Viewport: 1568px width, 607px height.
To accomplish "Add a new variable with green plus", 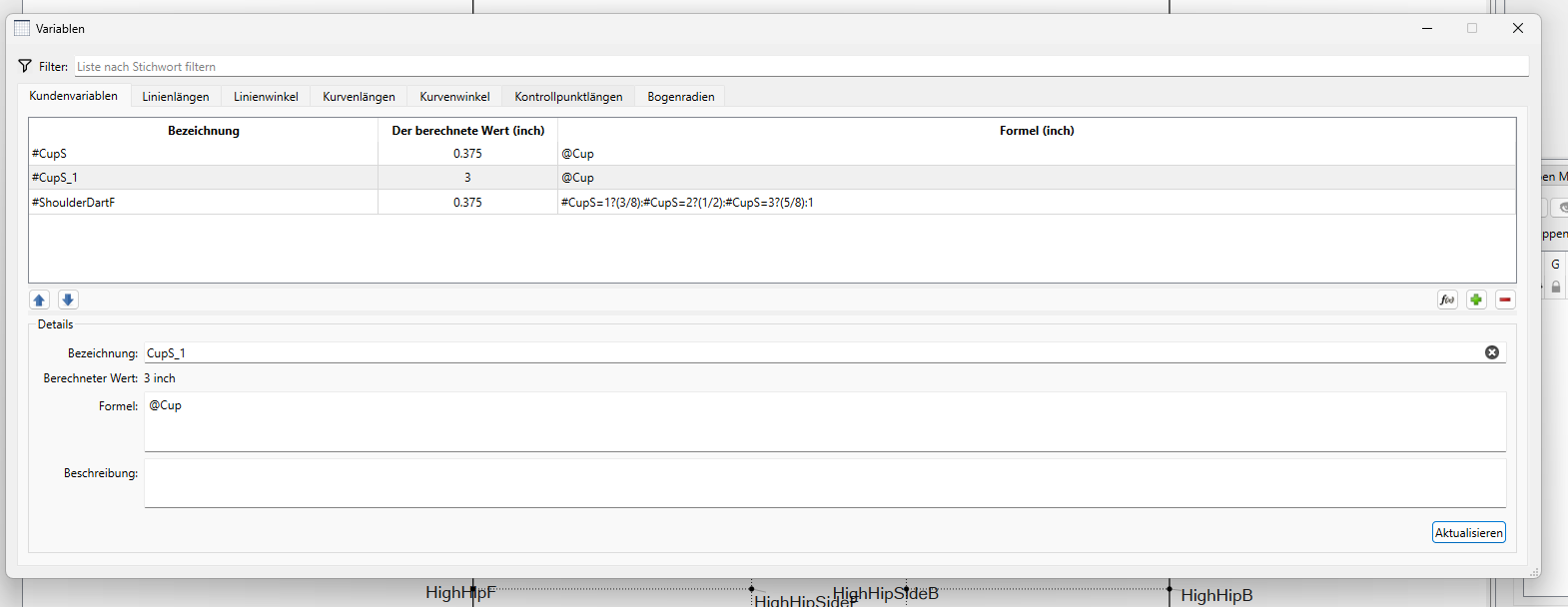I will point(1476,300).
